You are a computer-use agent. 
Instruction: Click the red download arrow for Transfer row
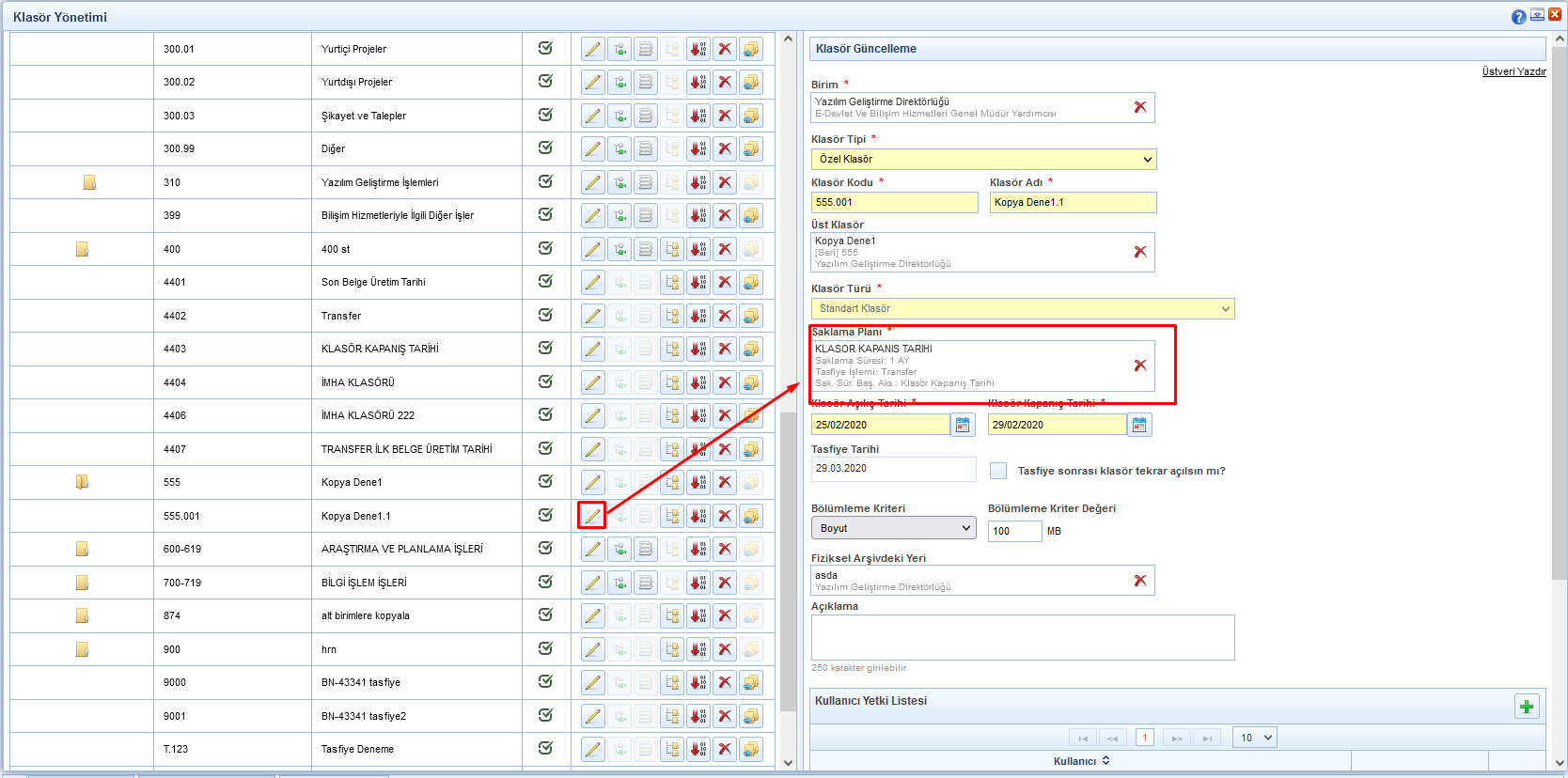tap(698, 316)
